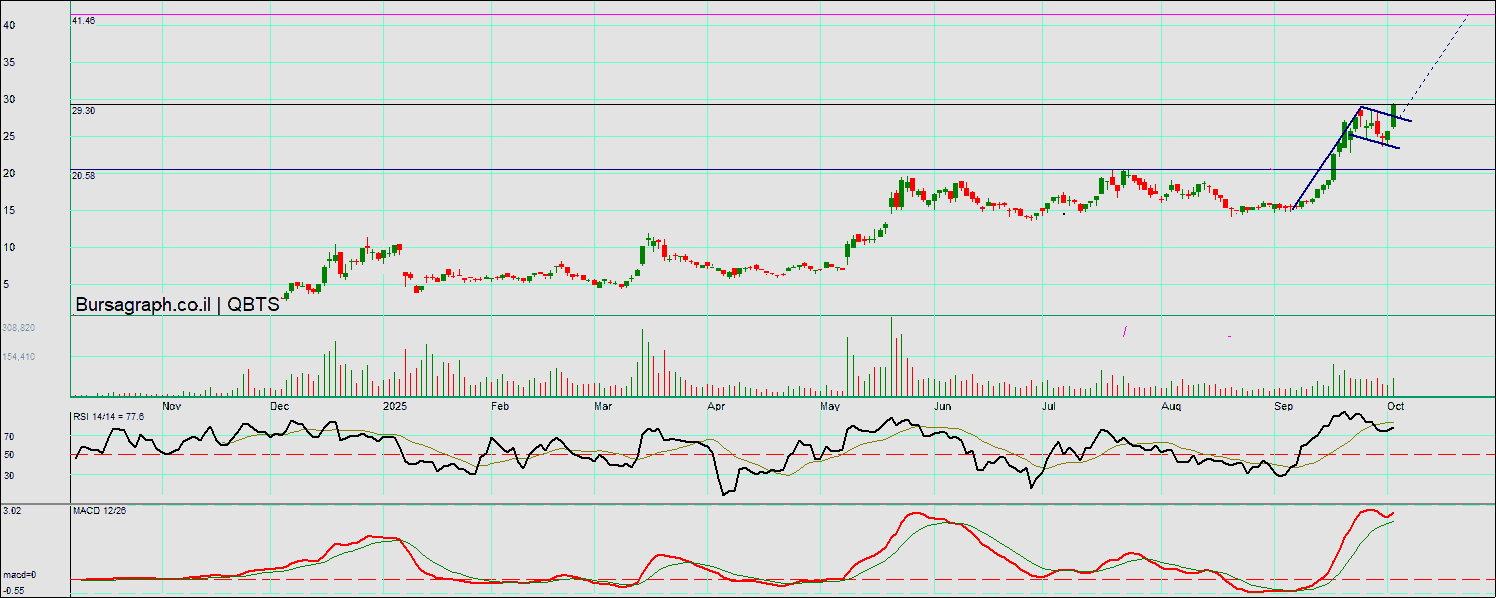This screenshot has height=598, width=1496.
Task: Click the RSI 14/14 = 77.6 indicator label
Action: [x=108, y=416]
